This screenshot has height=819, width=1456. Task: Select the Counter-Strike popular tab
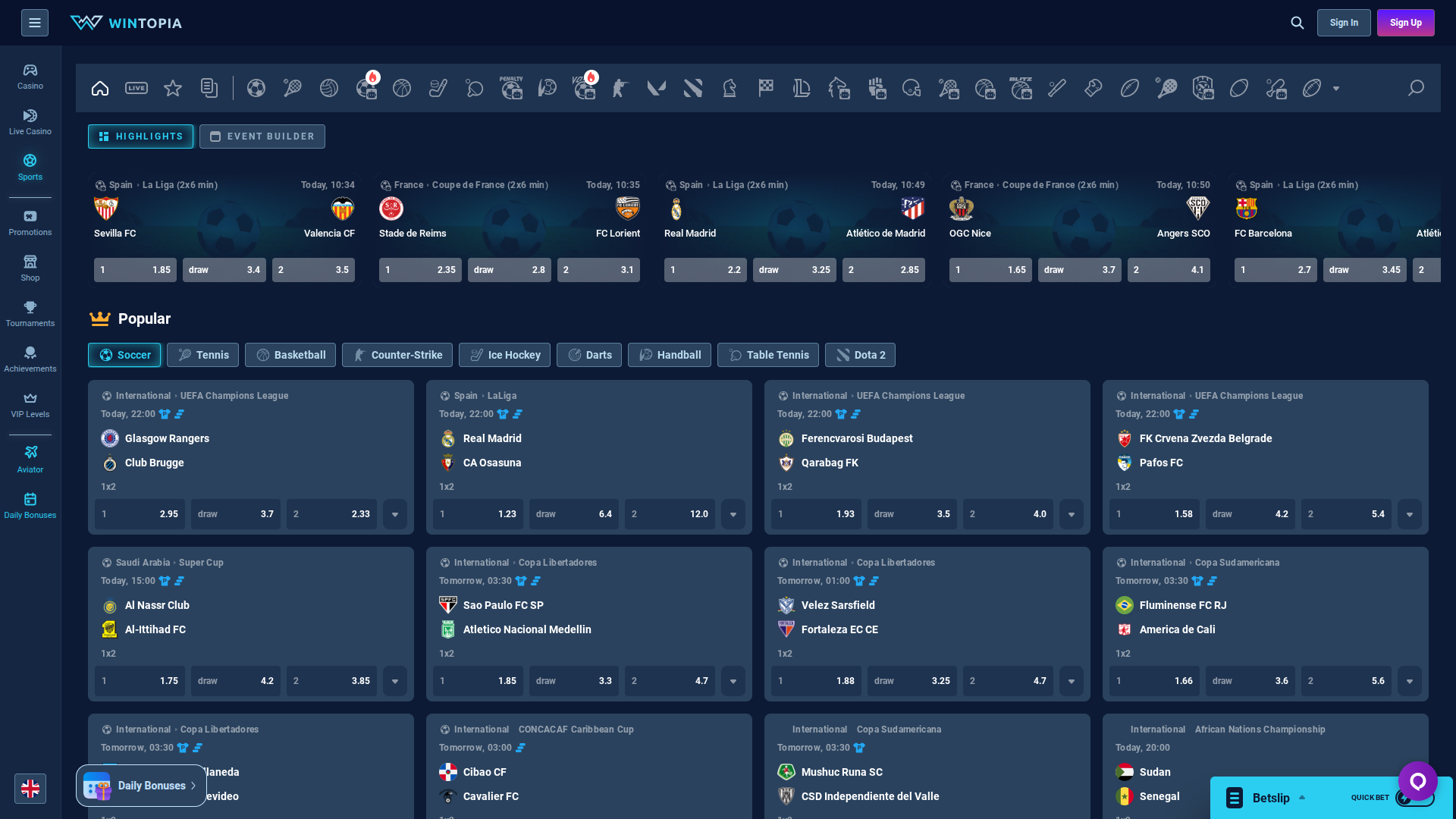[x=397, y=355]
